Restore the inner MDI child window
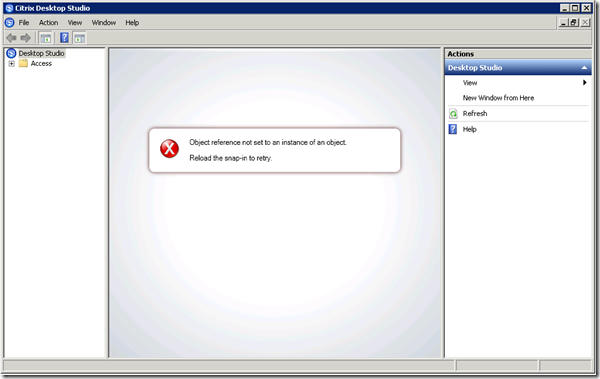Screen dimensions: 600x379 [x=574, y=23]
